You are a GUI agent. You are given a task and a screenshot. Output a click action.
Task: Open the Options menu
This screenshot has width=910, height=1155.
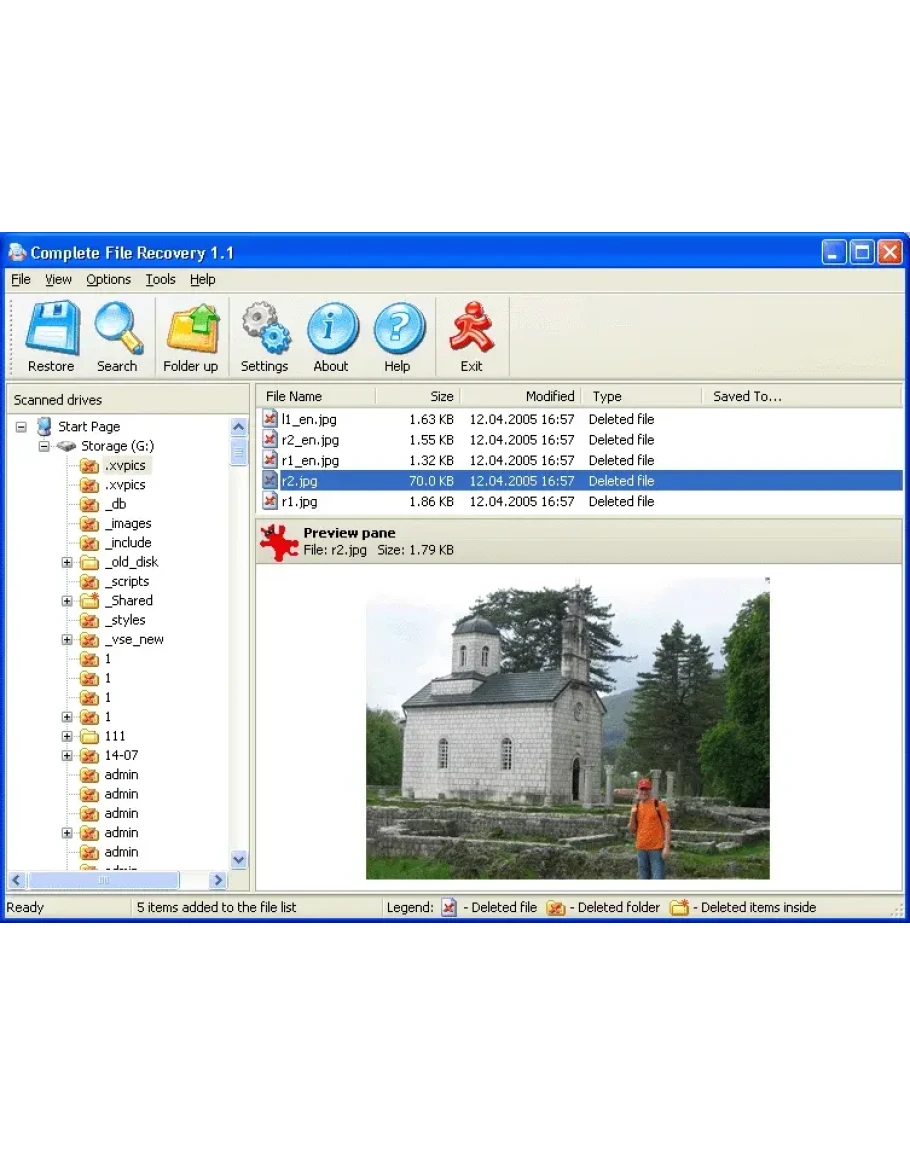coord(108,280)
